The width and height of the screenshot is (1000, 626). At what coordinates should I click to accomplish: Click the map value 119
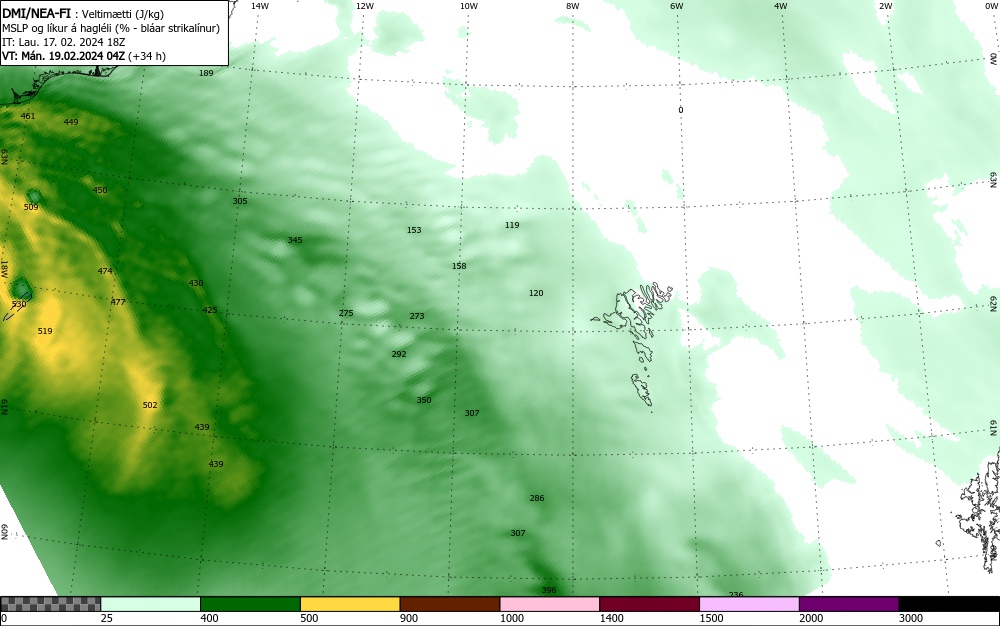click(512, 225)
